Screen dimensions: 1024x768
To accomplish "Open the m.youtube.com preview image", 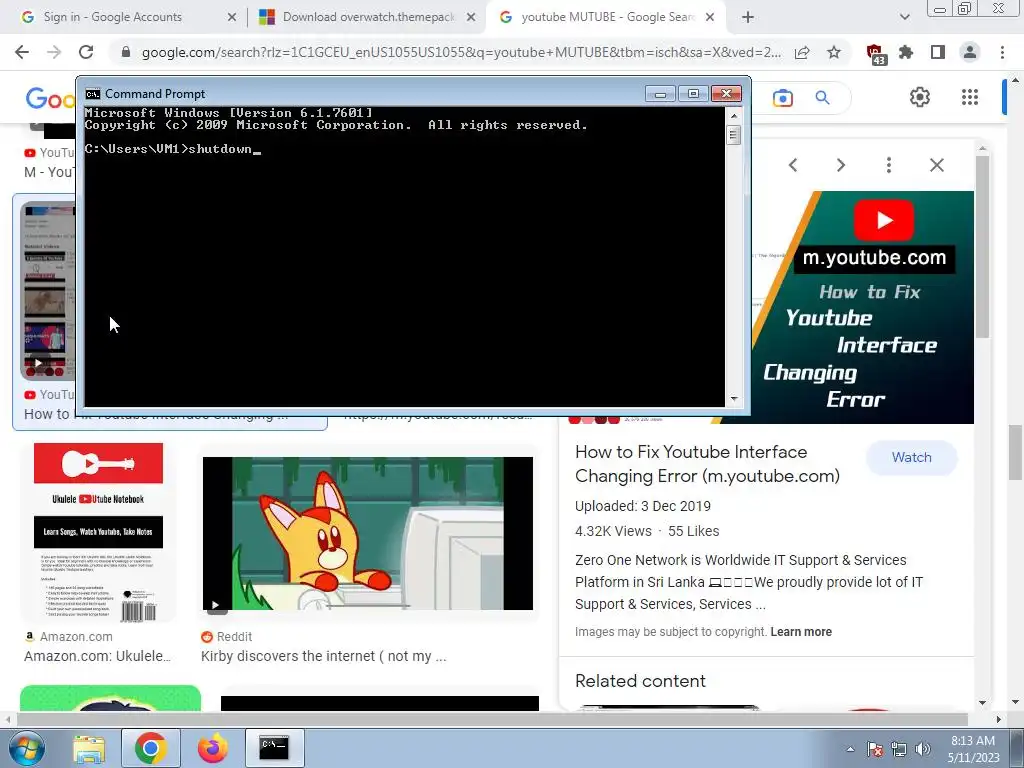I will (862, 307).
